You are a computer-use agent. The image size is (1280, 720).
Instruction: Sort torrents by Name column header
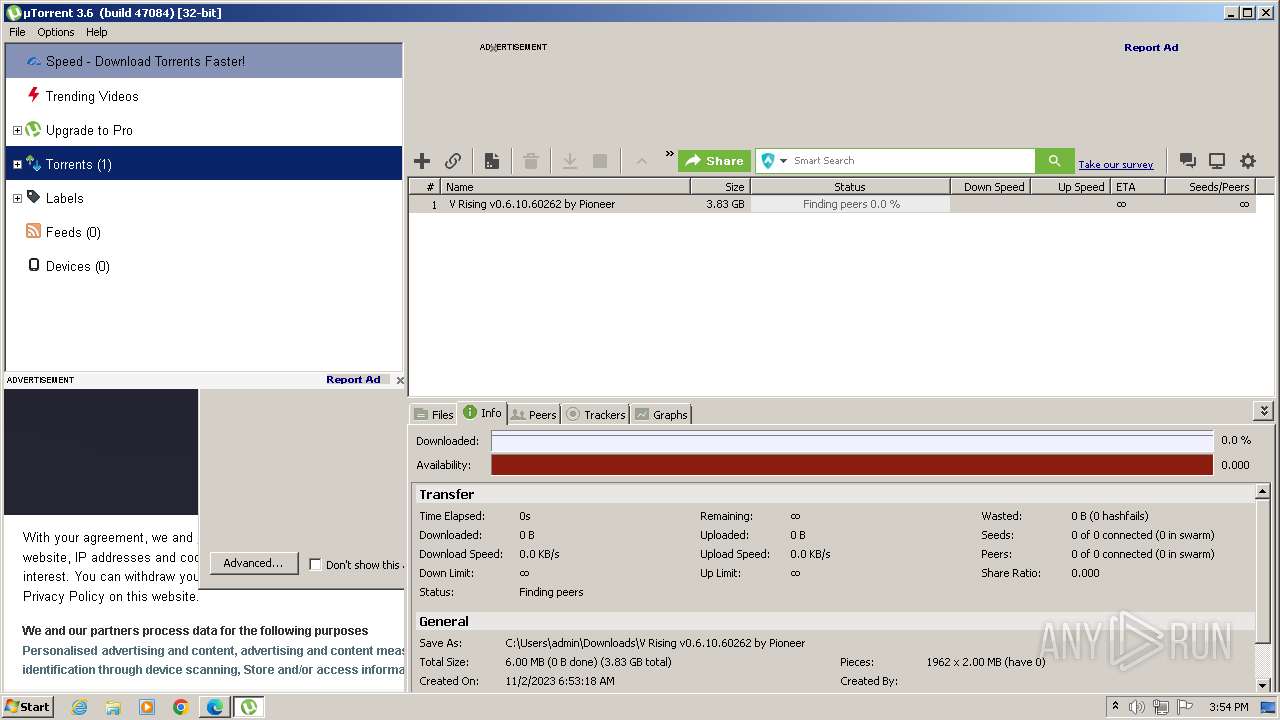[566, 187]
